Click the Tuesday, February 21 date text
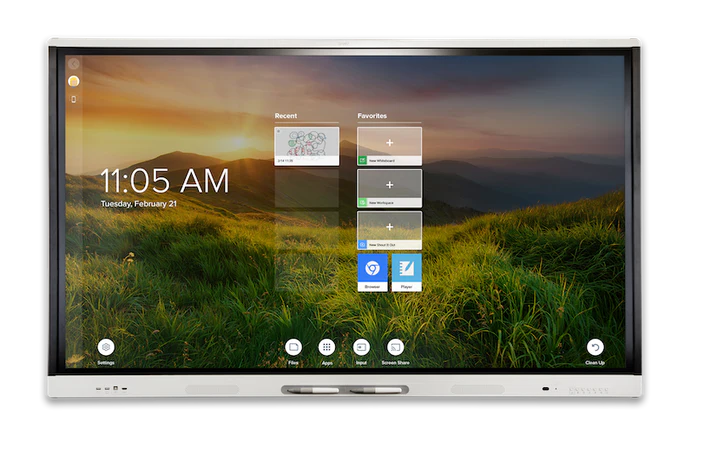The image size is (704, 462). tap(139, 203)
